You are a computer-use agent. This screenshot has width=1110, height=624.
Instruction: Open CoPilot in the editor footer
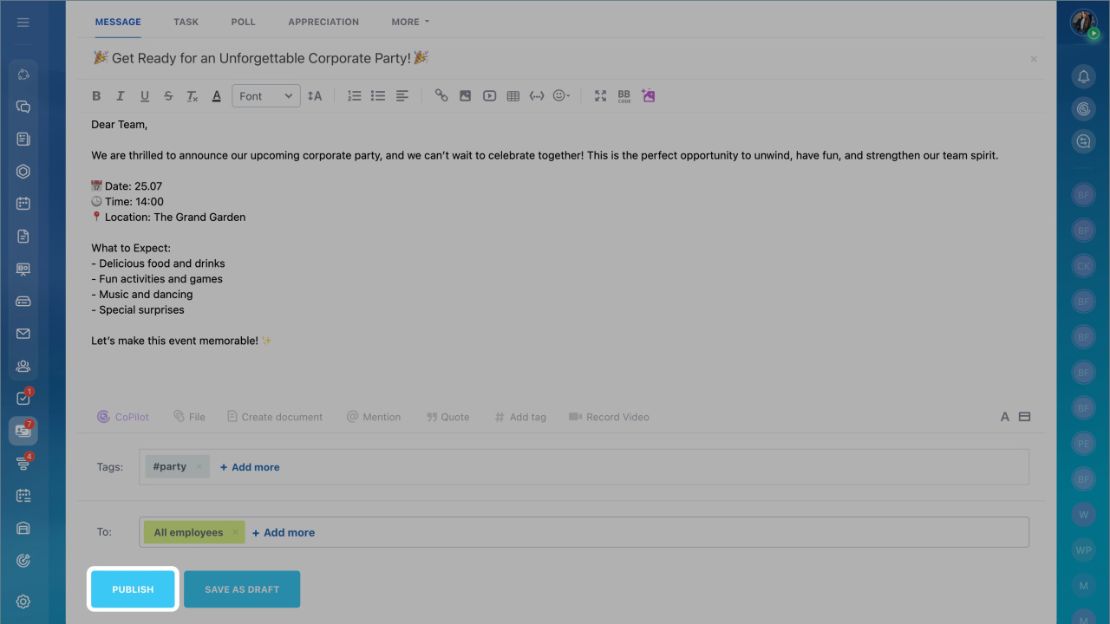(x=123, y=417)
